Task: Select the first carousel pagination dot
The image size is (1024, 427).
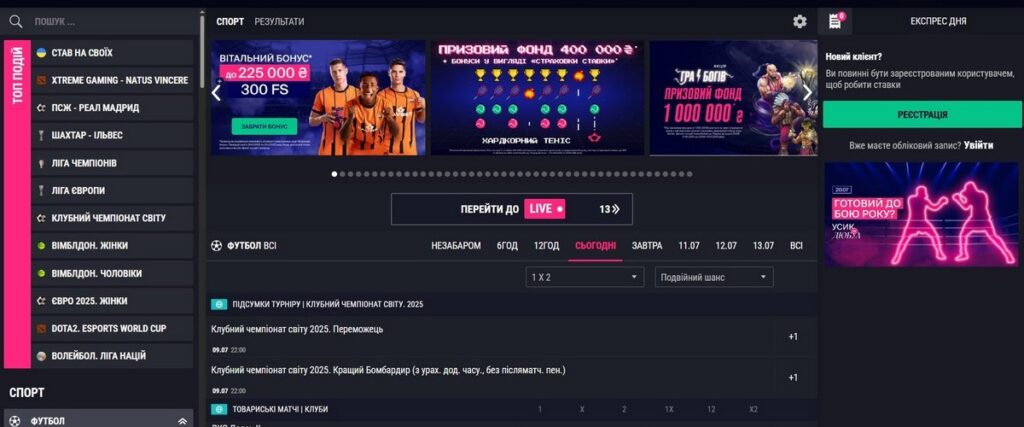Action: click(334, 174)
